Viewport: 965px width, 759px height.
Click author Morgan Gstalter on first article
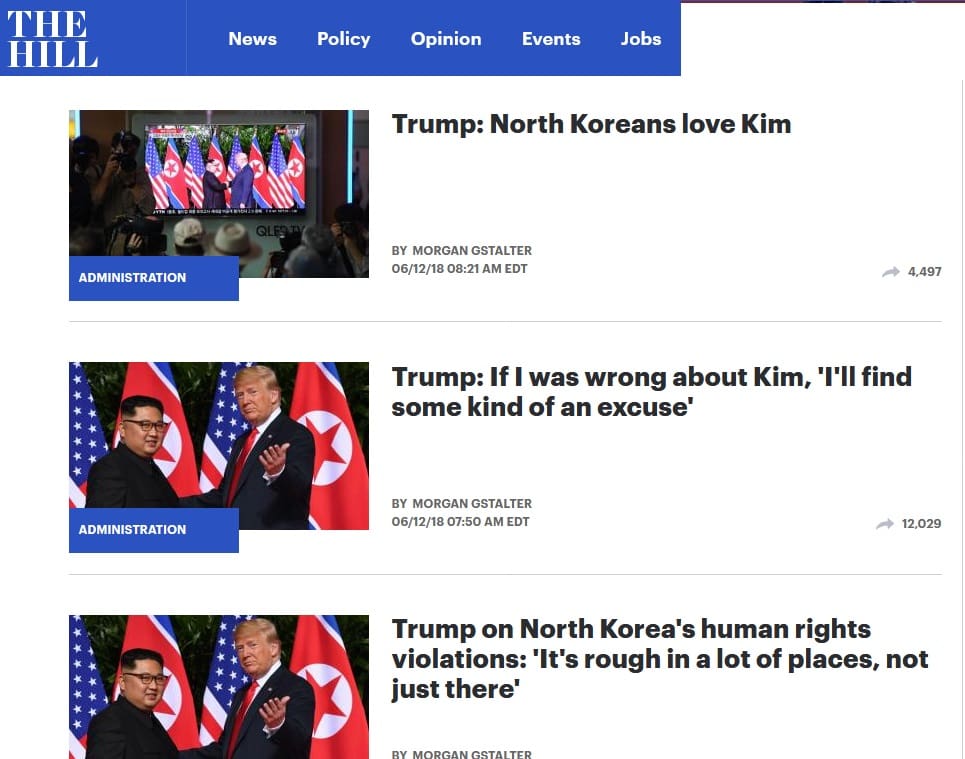(471, 251)
